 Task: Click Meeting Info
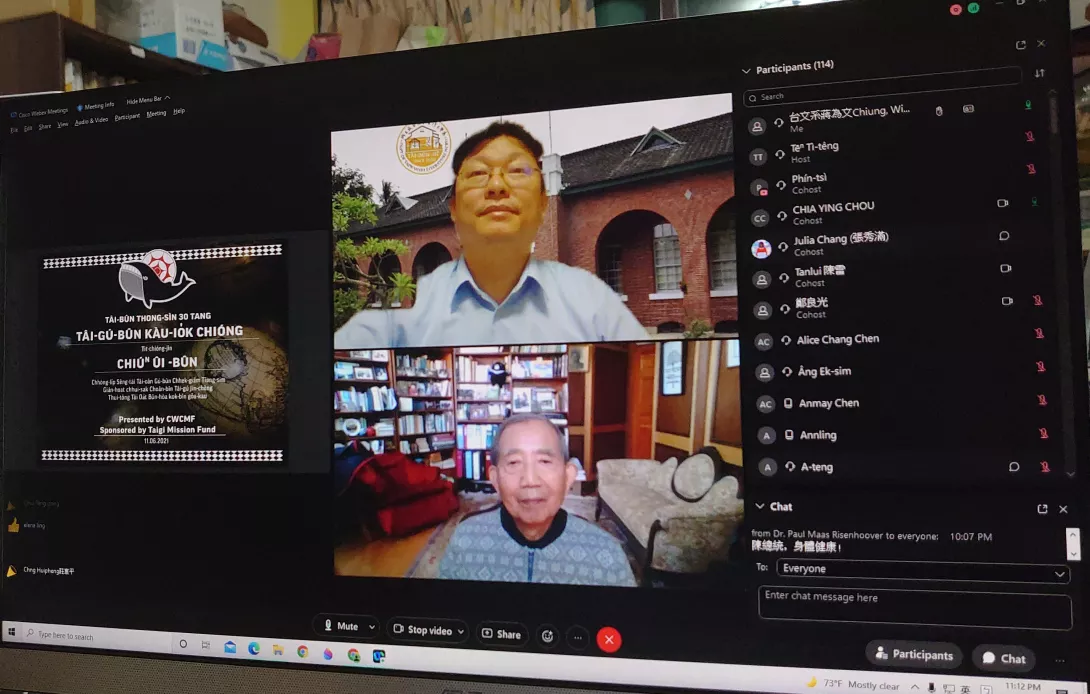pyautogui.click(x=96, y=106)
